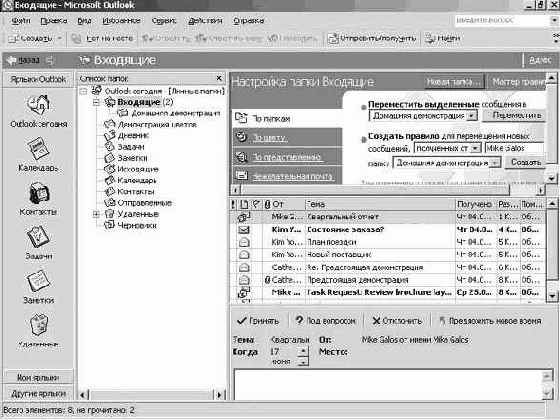Screen dimensions: 560x420
Task: Click Предложить новое время button
Action: click(x=490, y=321)
